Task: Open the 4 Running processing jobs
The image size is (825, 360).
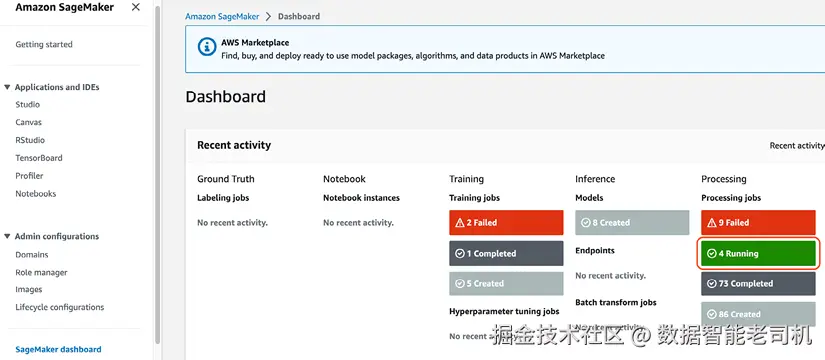Action: click(x=758, y=253)
